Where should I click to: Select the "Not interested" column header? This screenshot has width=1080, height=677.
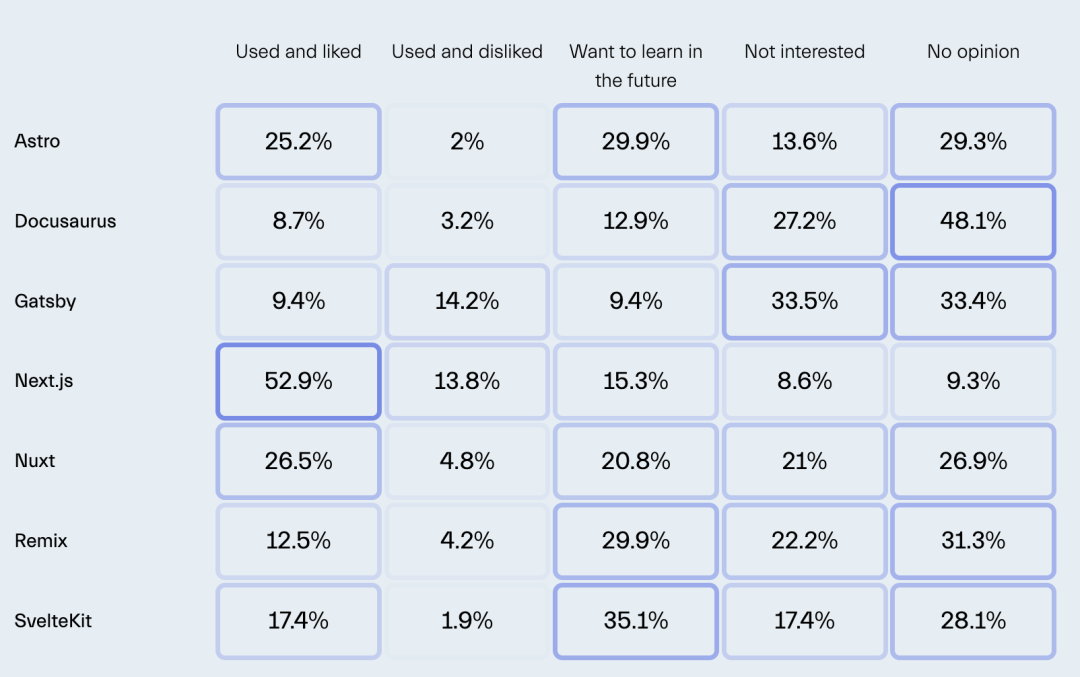click(804, 52)
